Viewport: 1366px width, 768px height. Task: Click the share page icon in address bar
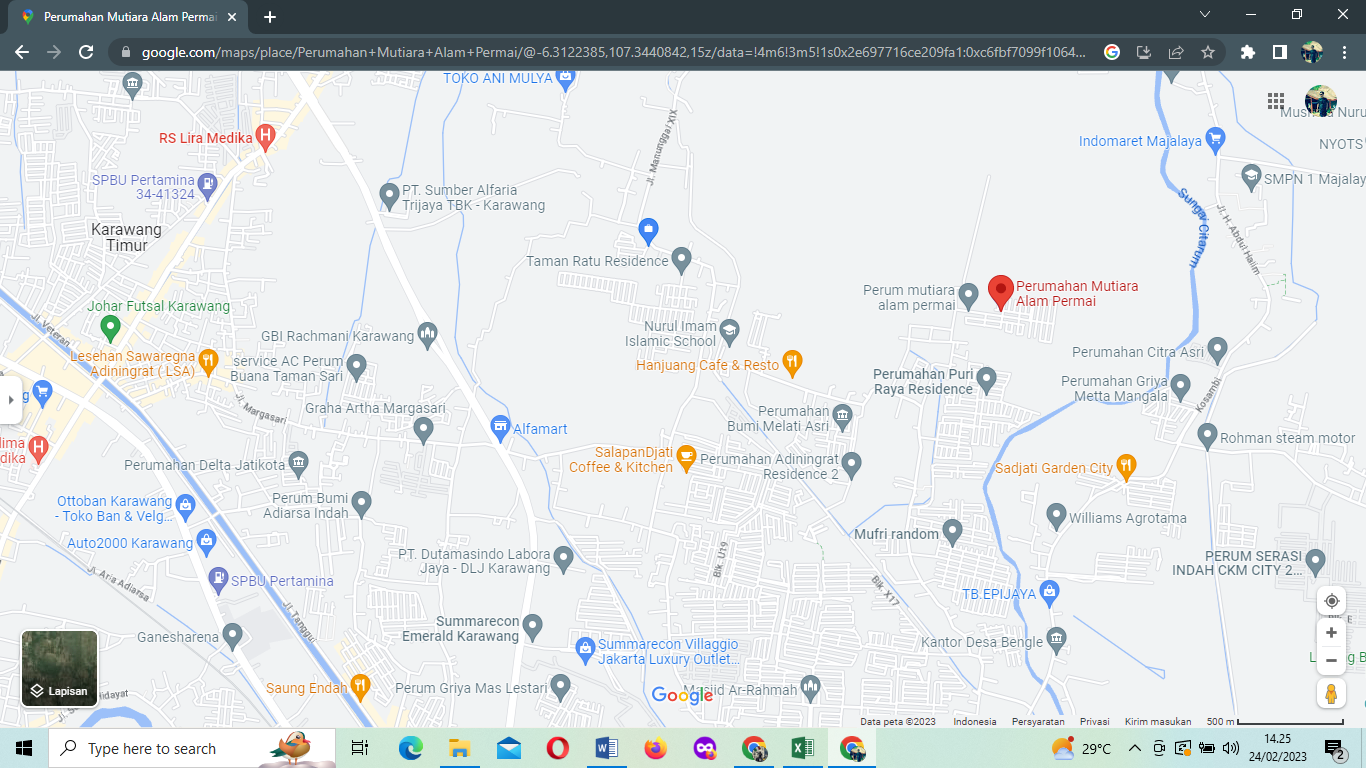(x=1176, y=52)
